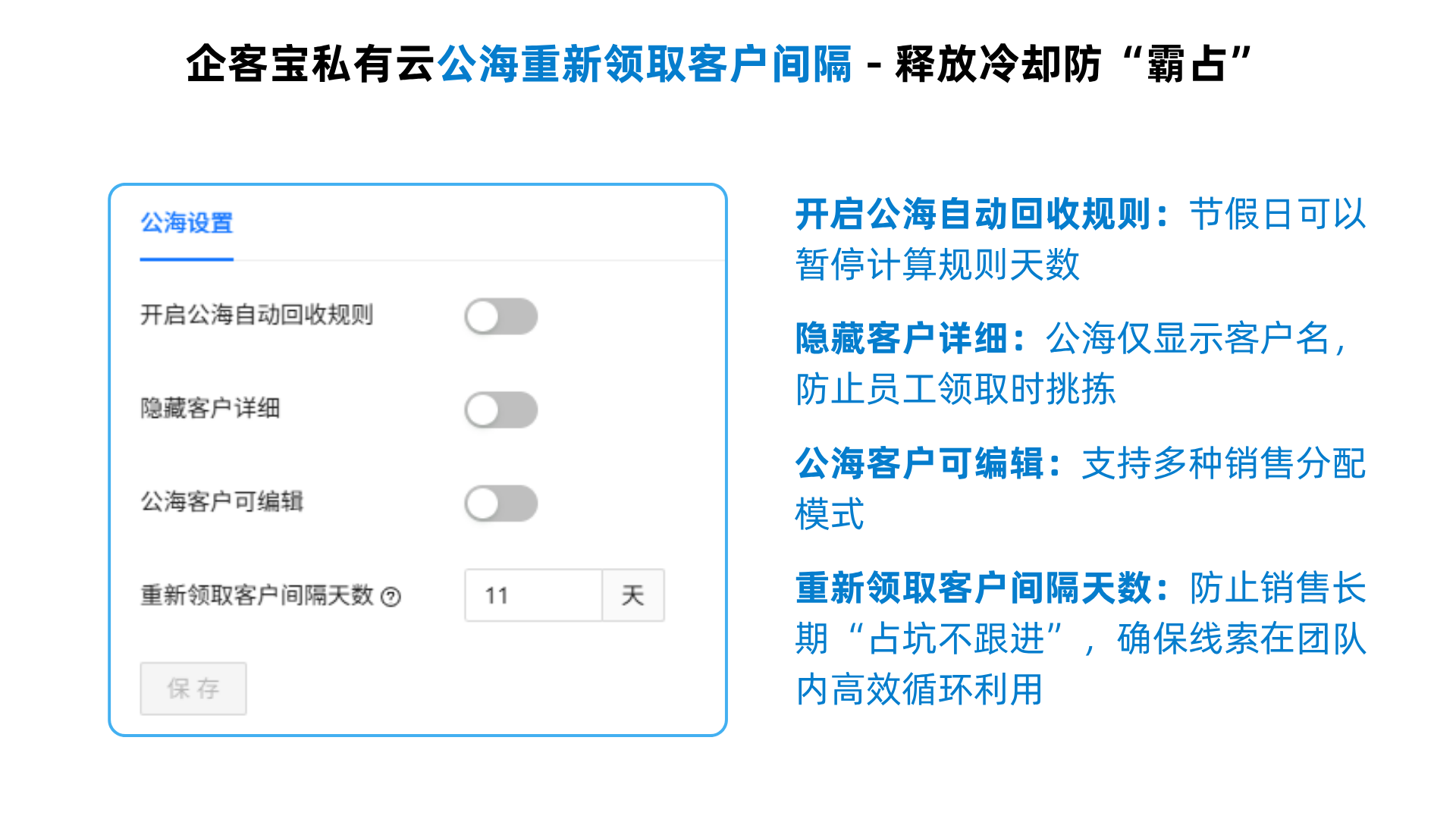
Task: Click the blue title text 公海重新领取客户间隔
Action: tap(645, 64)
